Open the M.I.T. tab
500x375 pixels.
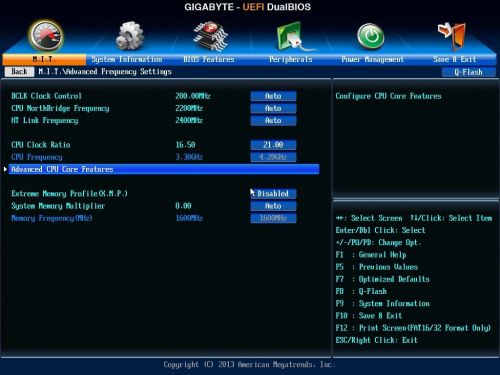pos(44,59)
